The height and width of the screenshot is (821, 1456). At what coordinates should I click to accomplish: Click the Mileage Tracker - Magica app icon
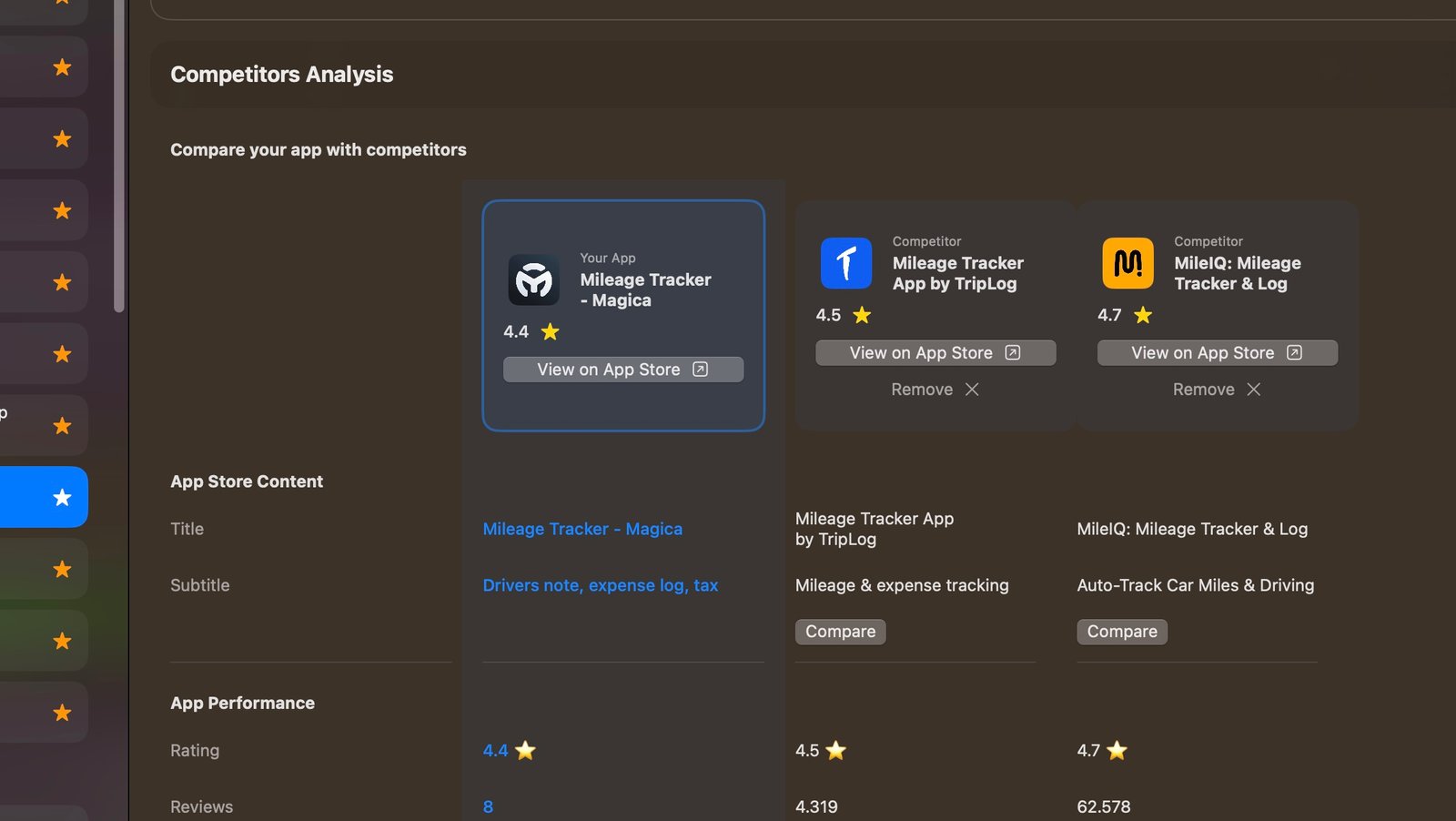pyautogui.click(x=534, y=279)
